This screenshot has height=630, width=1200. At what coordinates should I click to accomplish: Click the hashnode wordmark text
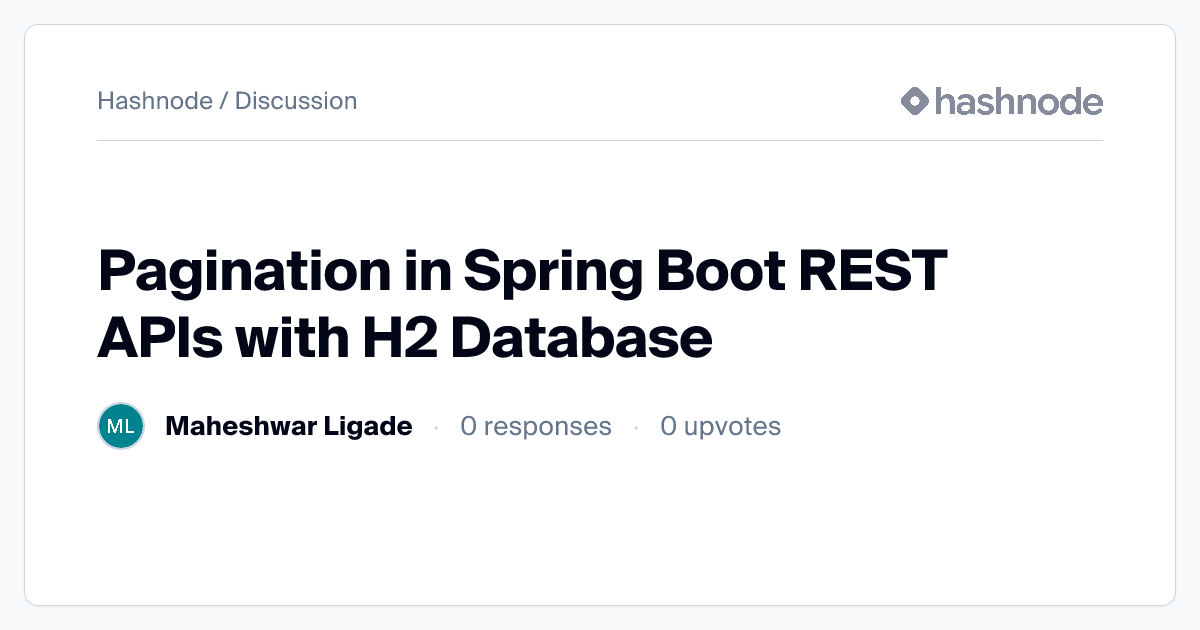[1018, 101]
